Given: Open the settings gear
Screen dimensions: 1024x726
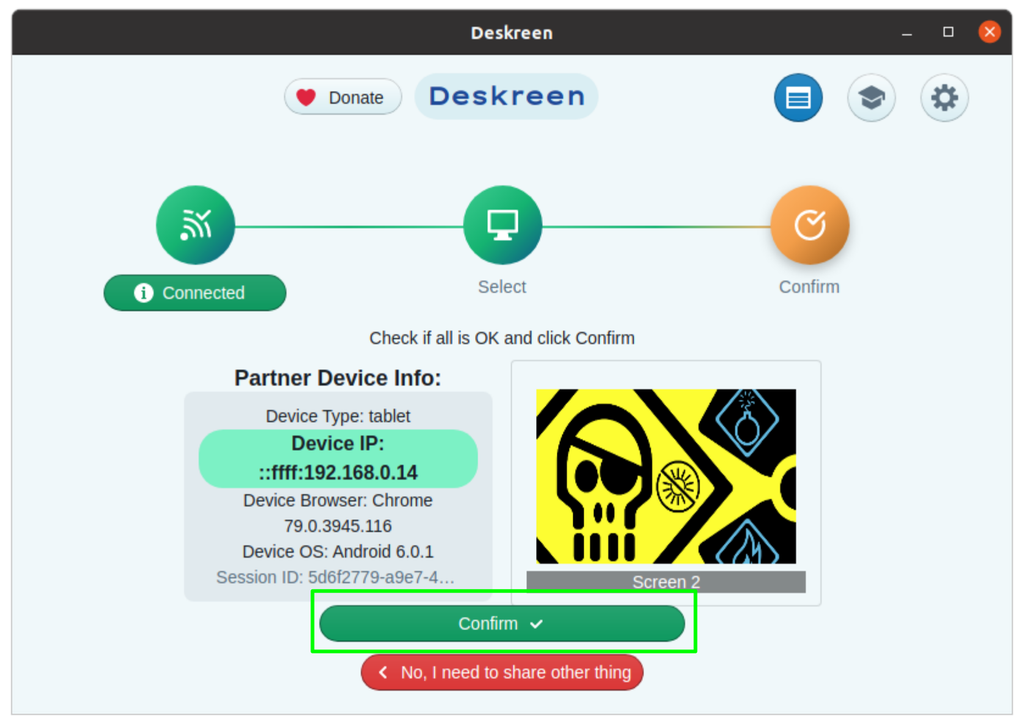Looking at the screenshot, I should click(944, 97).
